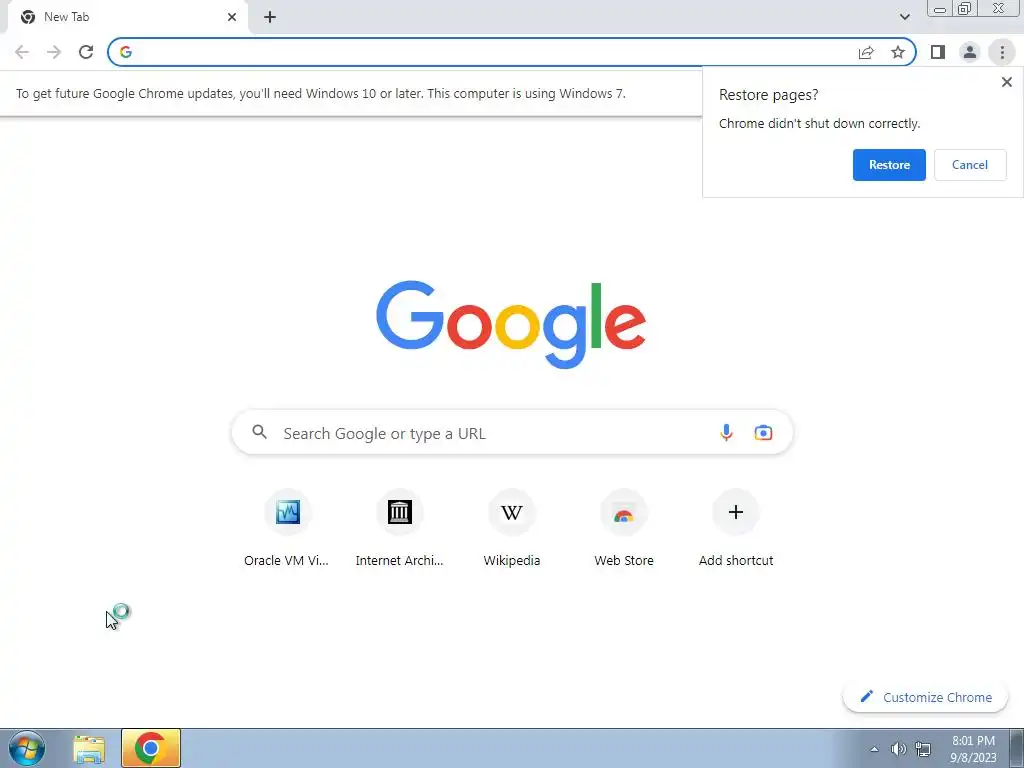This screenshot has width=1024, height=768.
Task: Click the magnifier icon in the search box
Action: tap(259, 432)
